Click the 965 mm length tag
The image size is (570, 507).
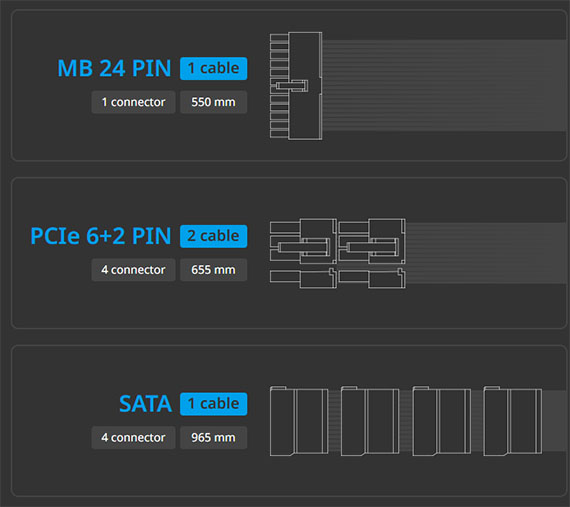213,438
